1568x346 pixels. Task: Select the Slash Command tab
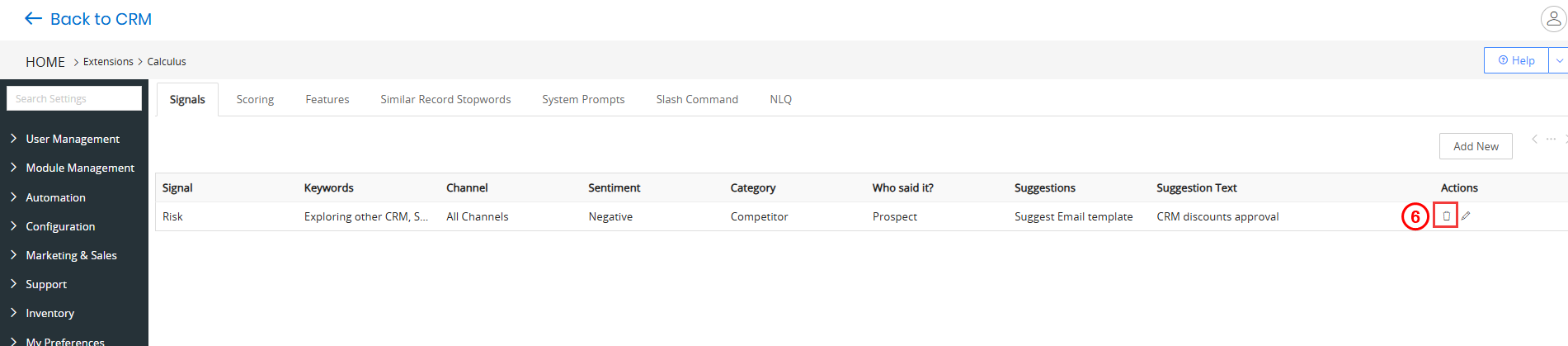click(x=697, y=99)
